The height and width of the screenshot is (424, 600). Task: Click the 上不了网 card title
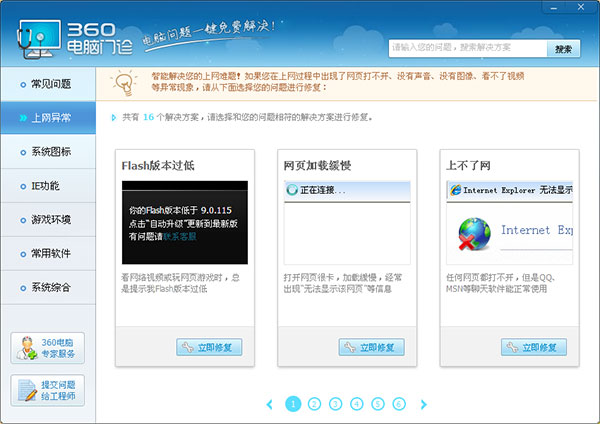click(x=468, y=166)
